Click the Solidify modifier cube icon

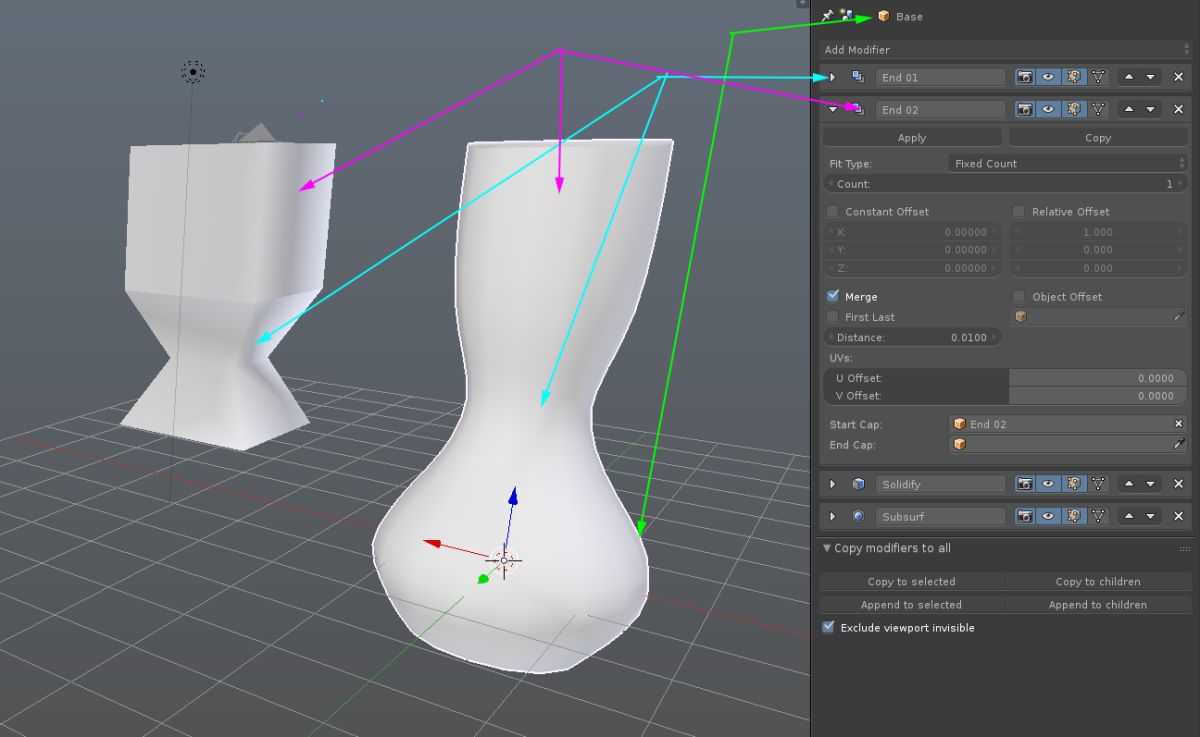click(858, 484)
